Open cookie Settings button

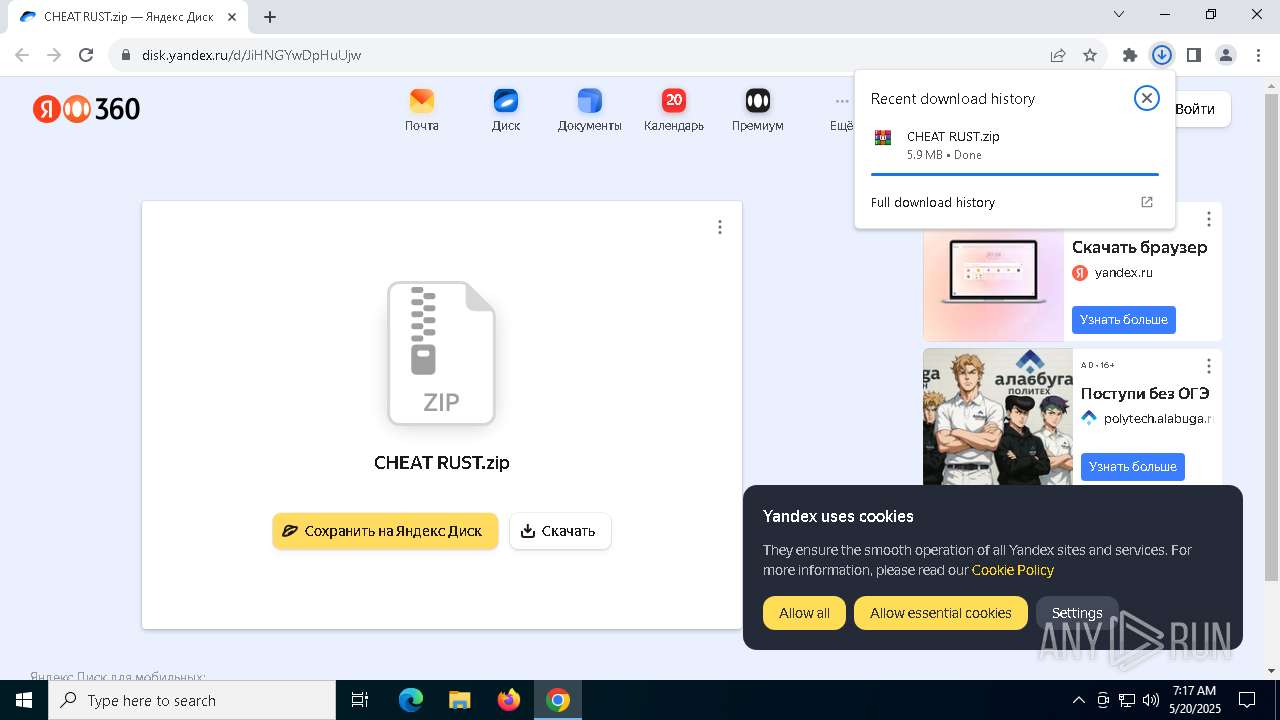[x=1077, y=613]
